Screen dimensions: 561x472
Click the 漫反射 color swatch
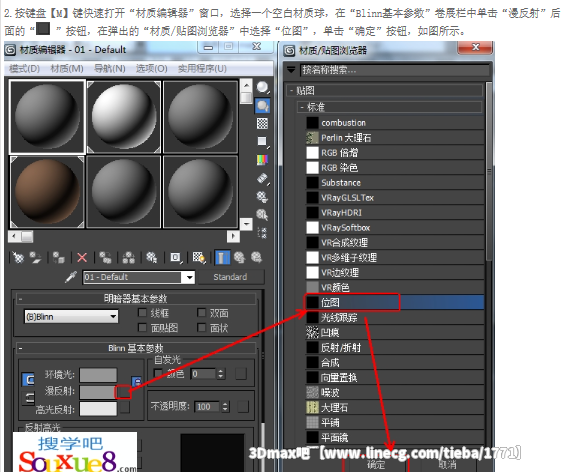point(98,392)
